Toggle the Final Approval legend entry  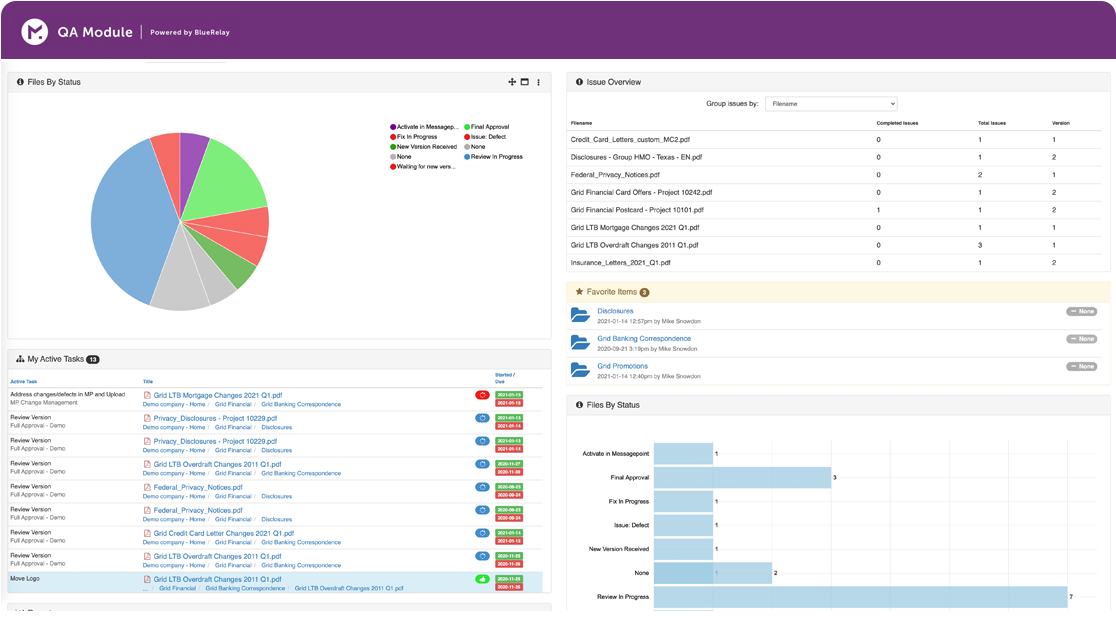(x=487, y=127)
